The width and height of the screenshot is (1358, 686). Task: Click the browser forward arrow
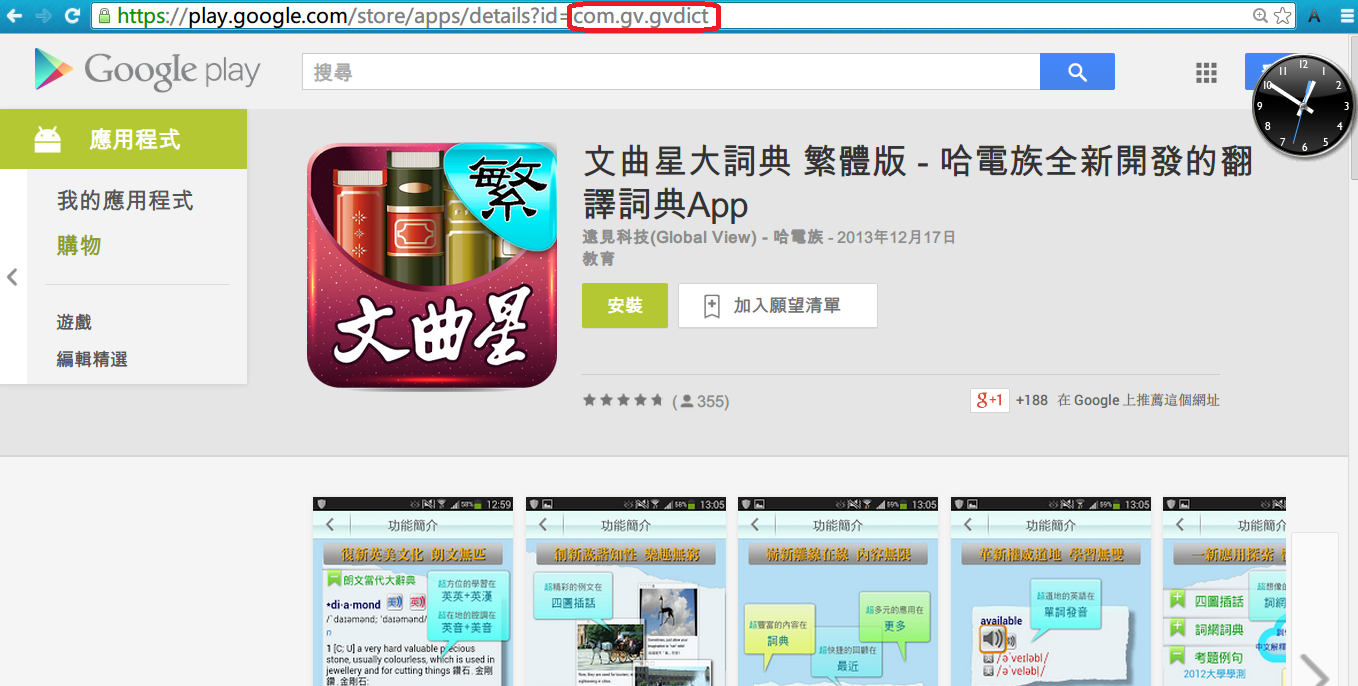(x=43, y=16)
